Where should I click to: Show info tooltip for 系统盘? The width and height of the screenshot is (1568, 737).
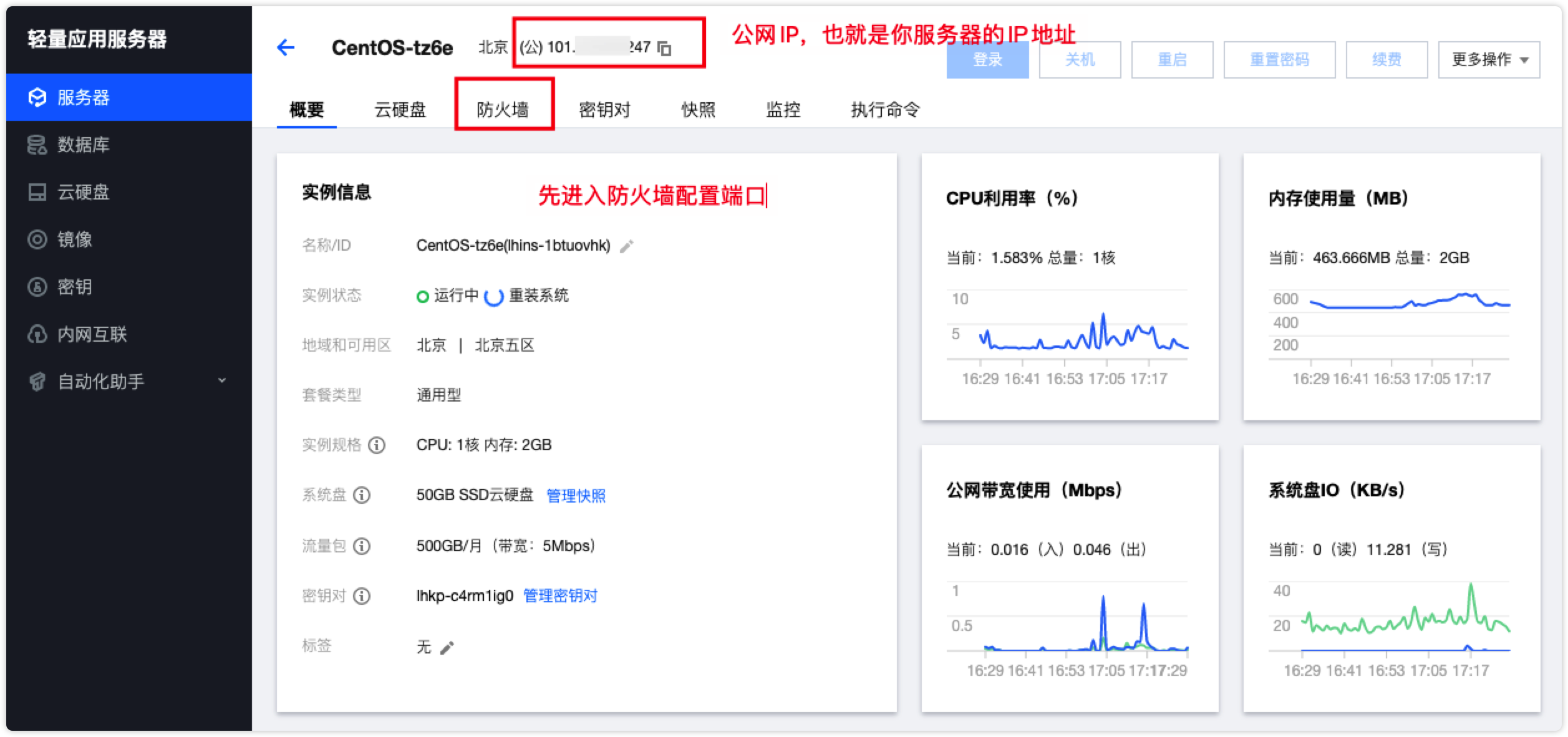point(362,495)
